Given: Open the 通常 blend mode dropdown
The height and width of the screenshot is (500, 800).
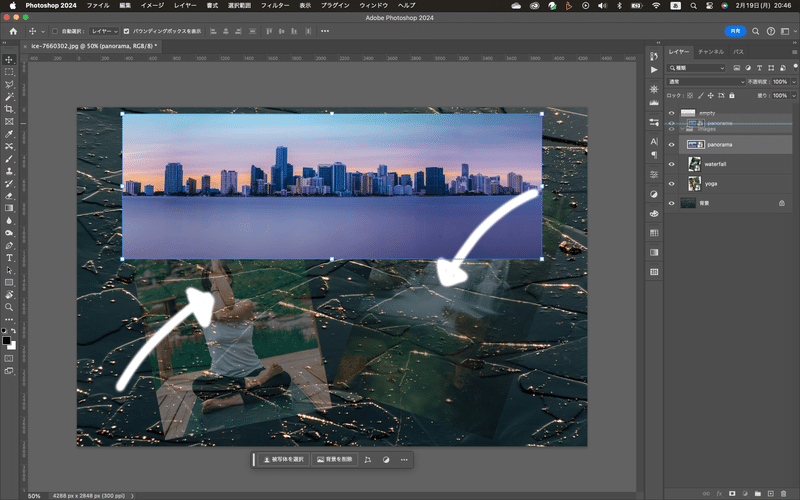Looking at the screenshot, I should coord(707,82).
